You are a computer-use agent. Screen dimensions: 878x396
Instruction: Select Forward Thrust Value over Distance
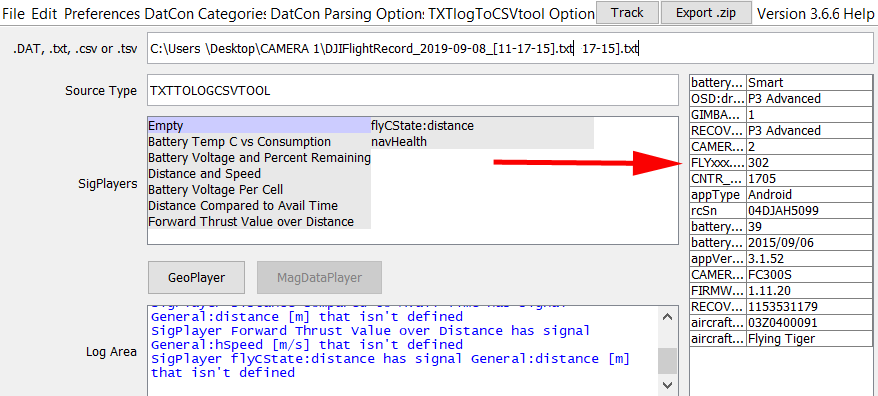259,221
